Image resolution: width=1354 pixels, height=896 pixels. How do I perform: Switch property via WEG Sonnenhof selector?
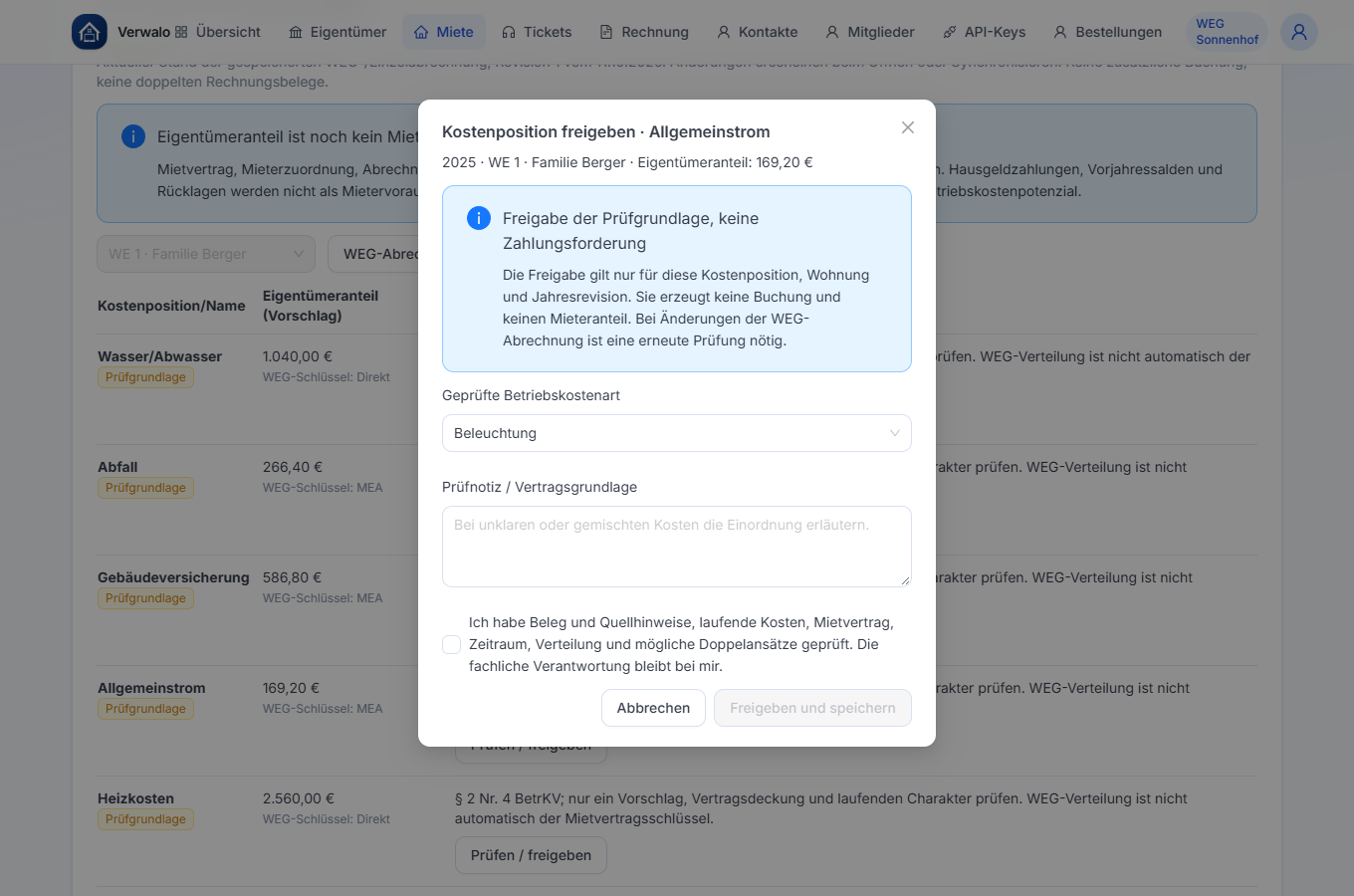point(1228,32)
